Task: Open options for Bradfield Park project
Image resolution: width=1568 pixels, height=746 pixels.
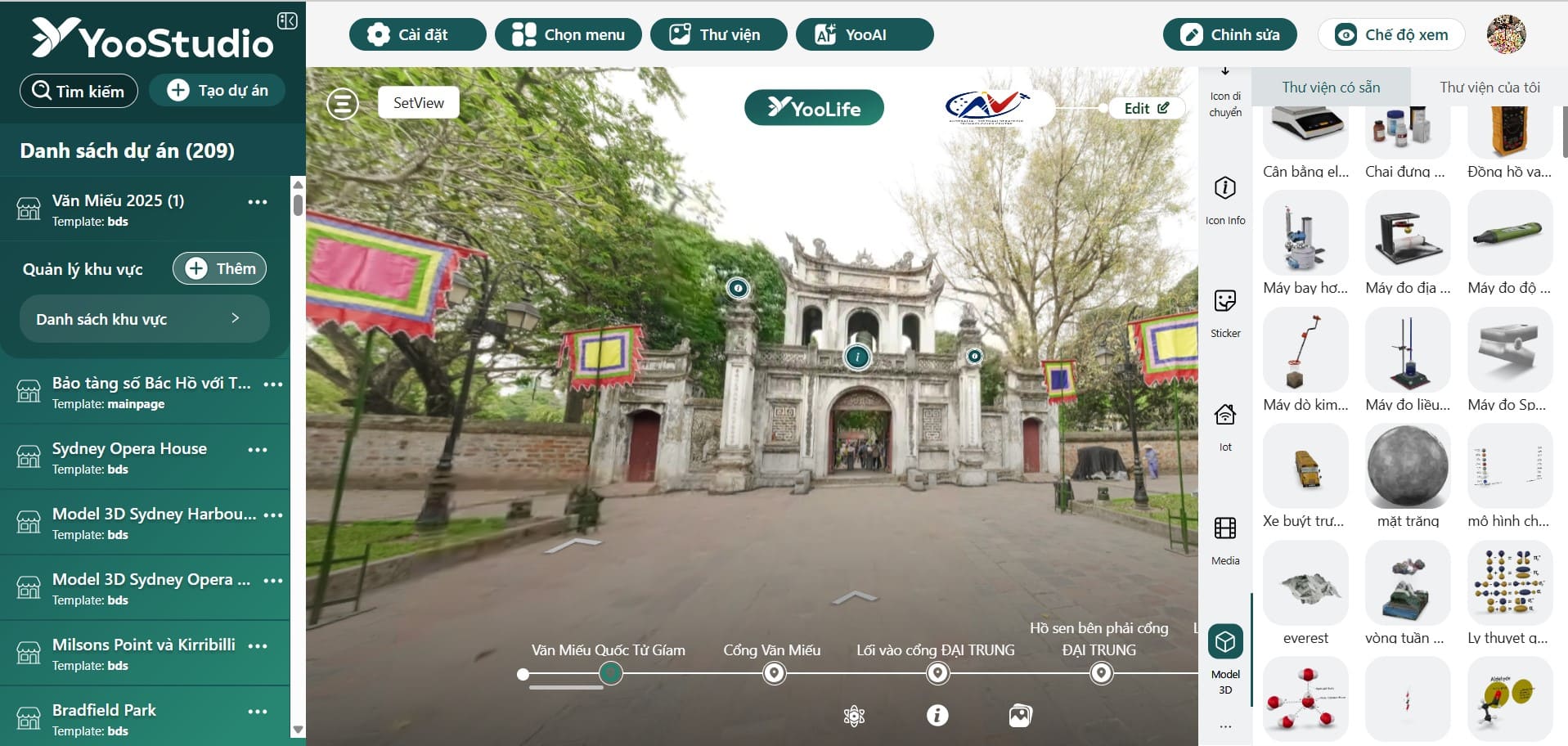Action: pos(258,712)
